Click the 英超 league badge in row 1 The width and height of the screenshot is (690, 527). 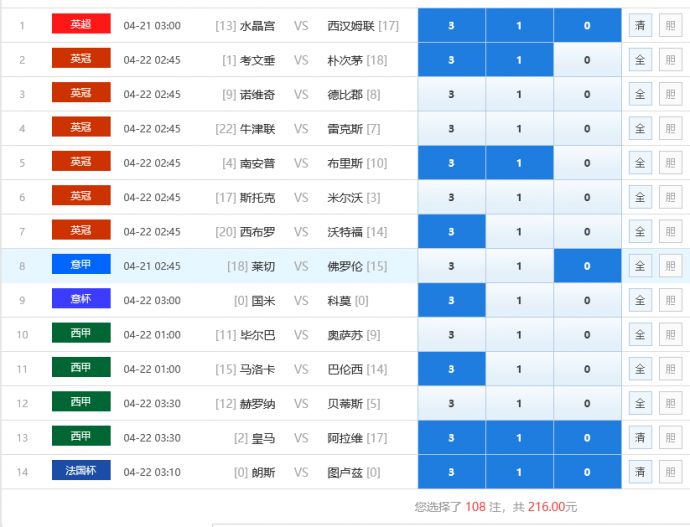click(x=81, y=24)
